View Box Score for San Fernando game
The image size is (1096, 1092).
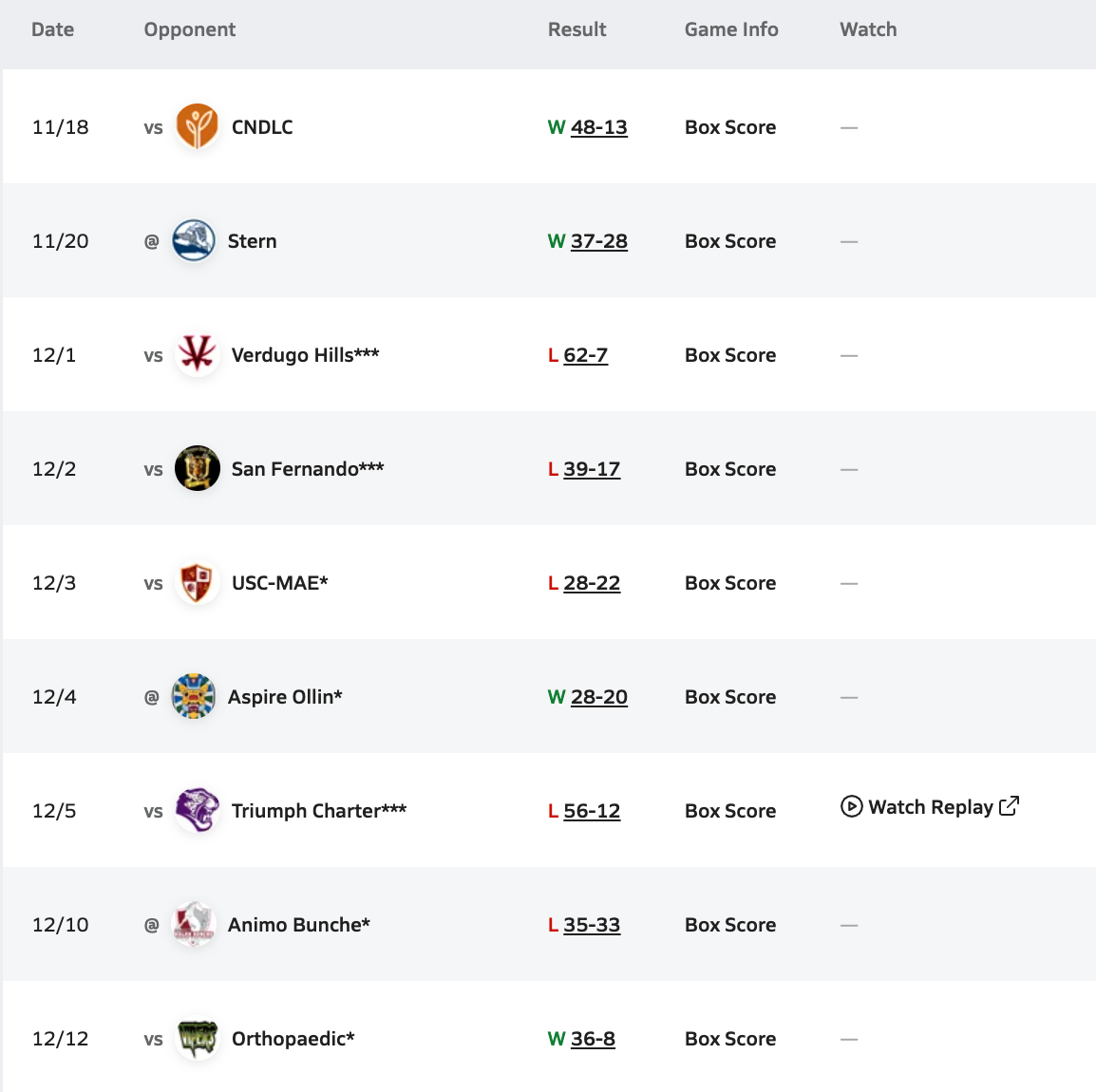(730, 469)
